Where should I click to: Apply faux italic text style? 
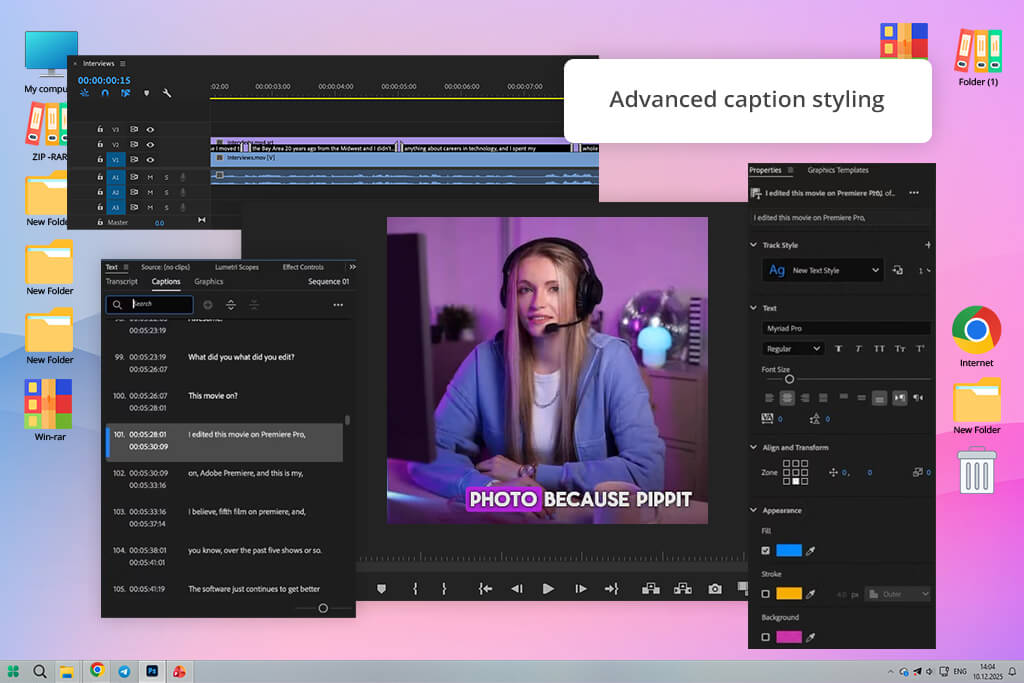[x=859, y=349]
